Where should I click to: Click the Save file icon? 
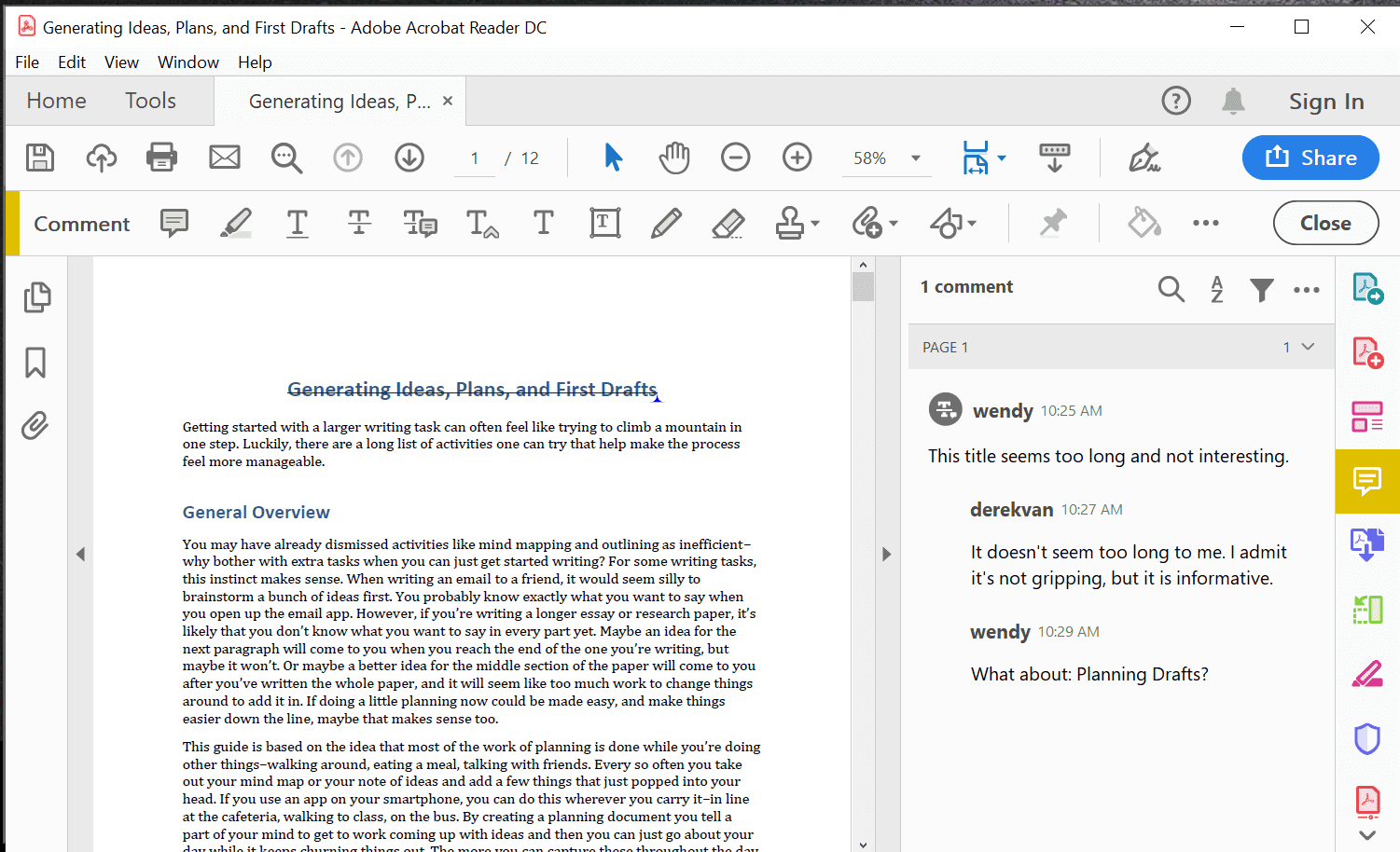[x=39, y=158]
